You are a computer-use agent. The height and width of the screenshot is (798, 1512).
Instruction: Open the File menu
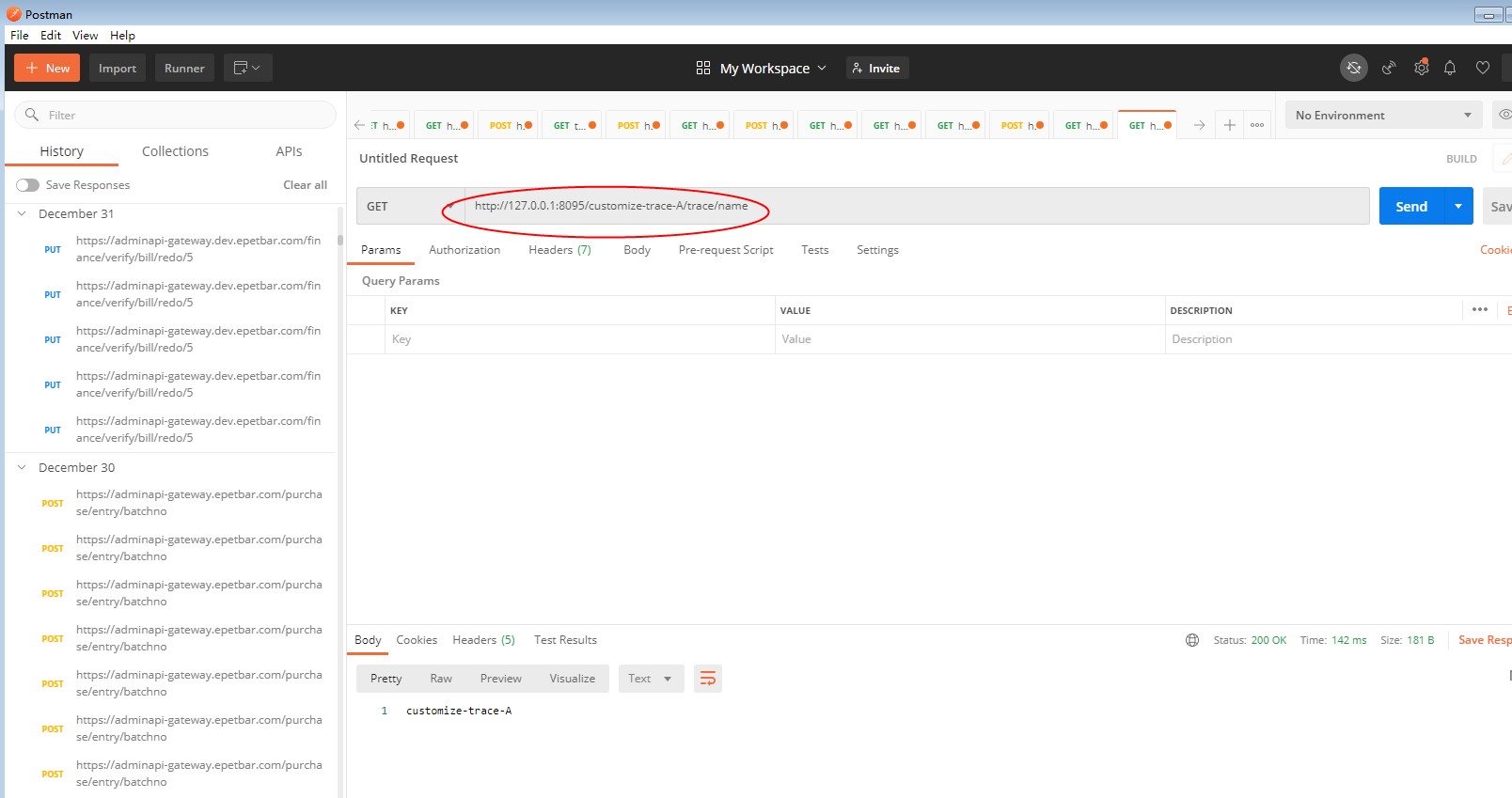pyautogui.click(x=20, y=35)
